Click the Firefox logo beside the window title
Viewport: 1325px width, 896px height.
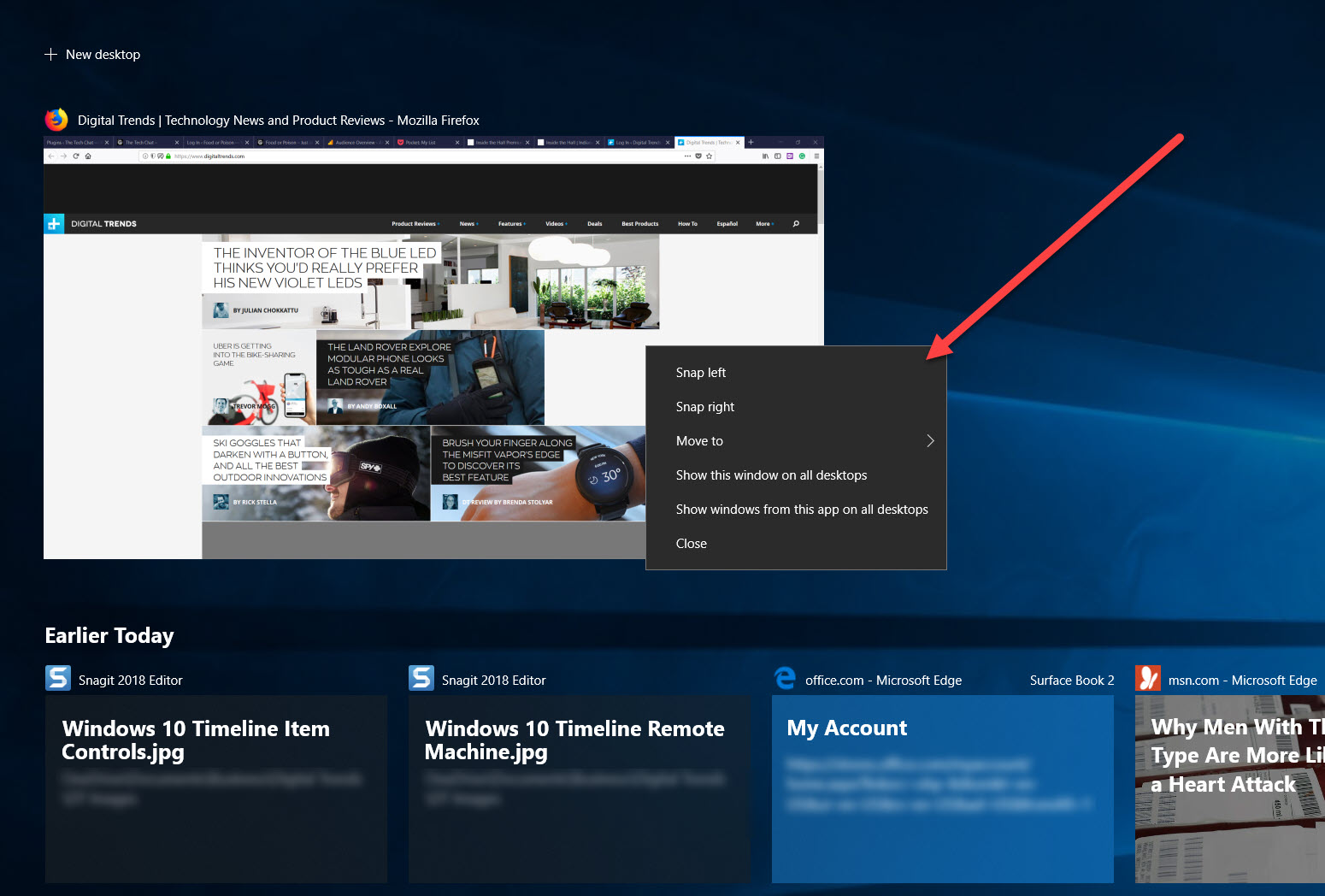coord(56,120)
